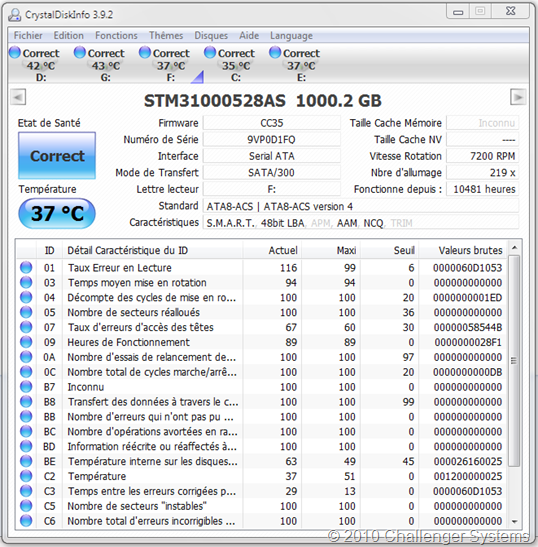
Task: Click status orb for ID B7 row
Action: coord(26,387)
